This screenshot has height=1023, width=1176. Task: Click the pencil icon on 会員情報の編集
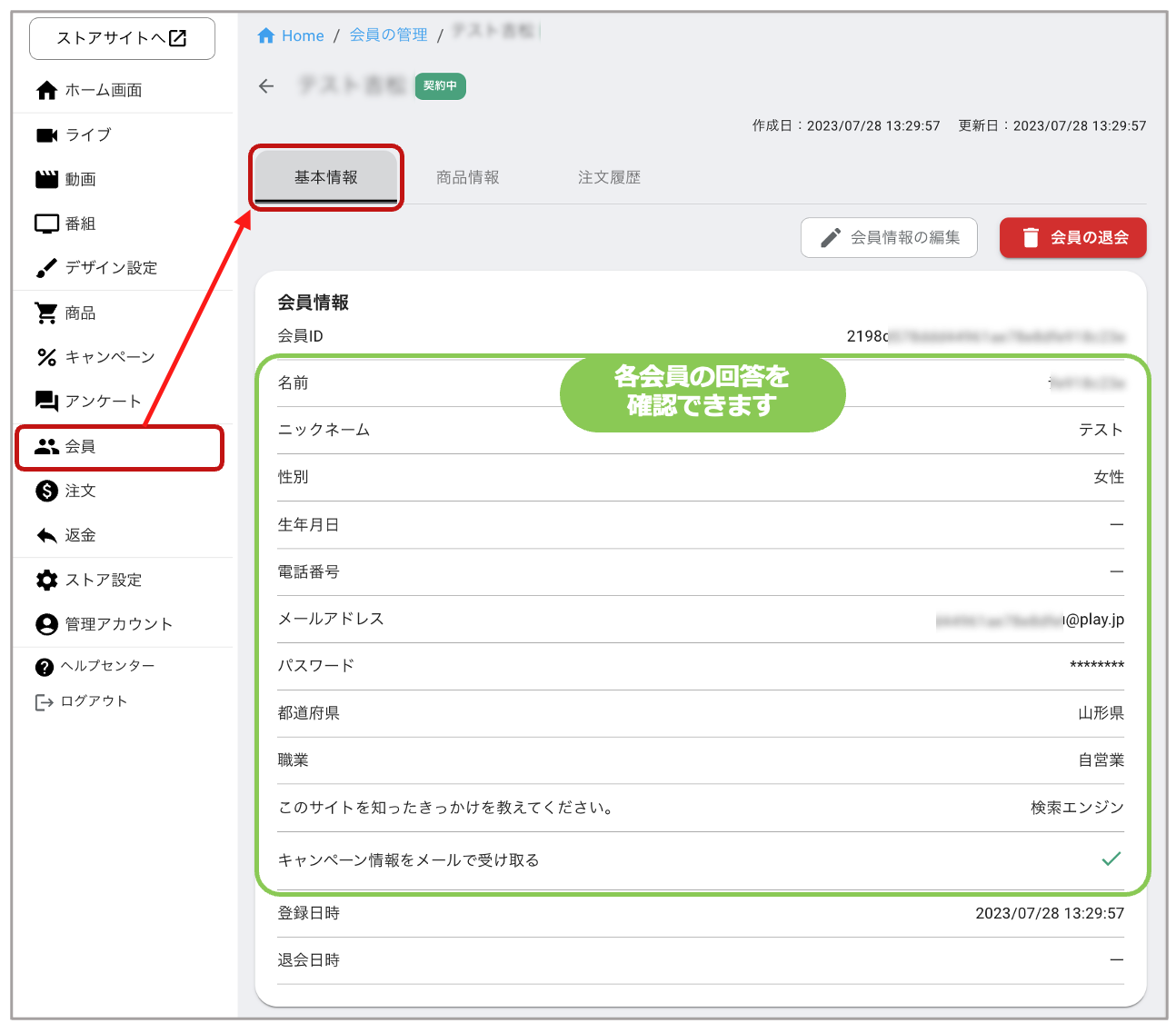pos(831,238)
